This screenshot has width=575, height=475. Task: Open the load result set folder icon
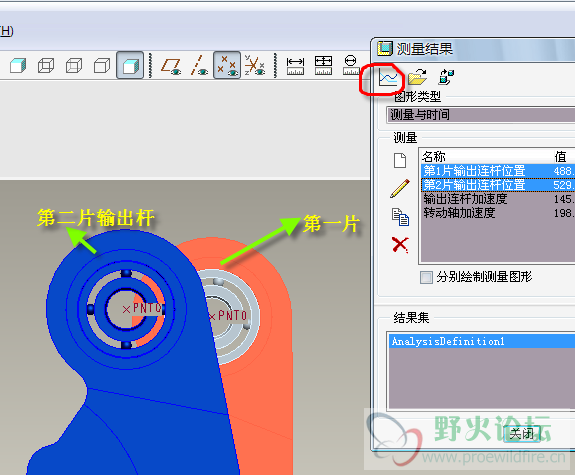pyautogui.click(x=418, y=77)
